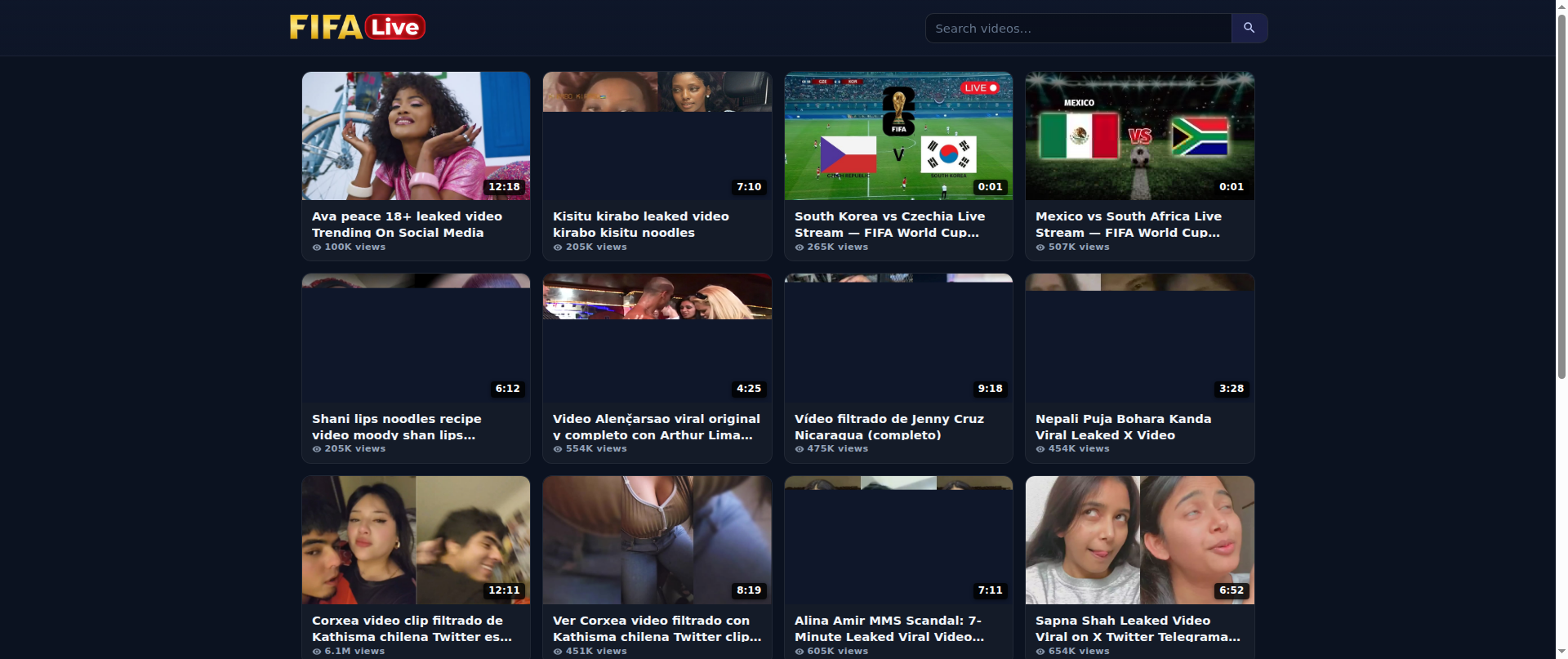Click the eye icon beside 507K views
The image size is (1568, 659).
(1040, 247)
